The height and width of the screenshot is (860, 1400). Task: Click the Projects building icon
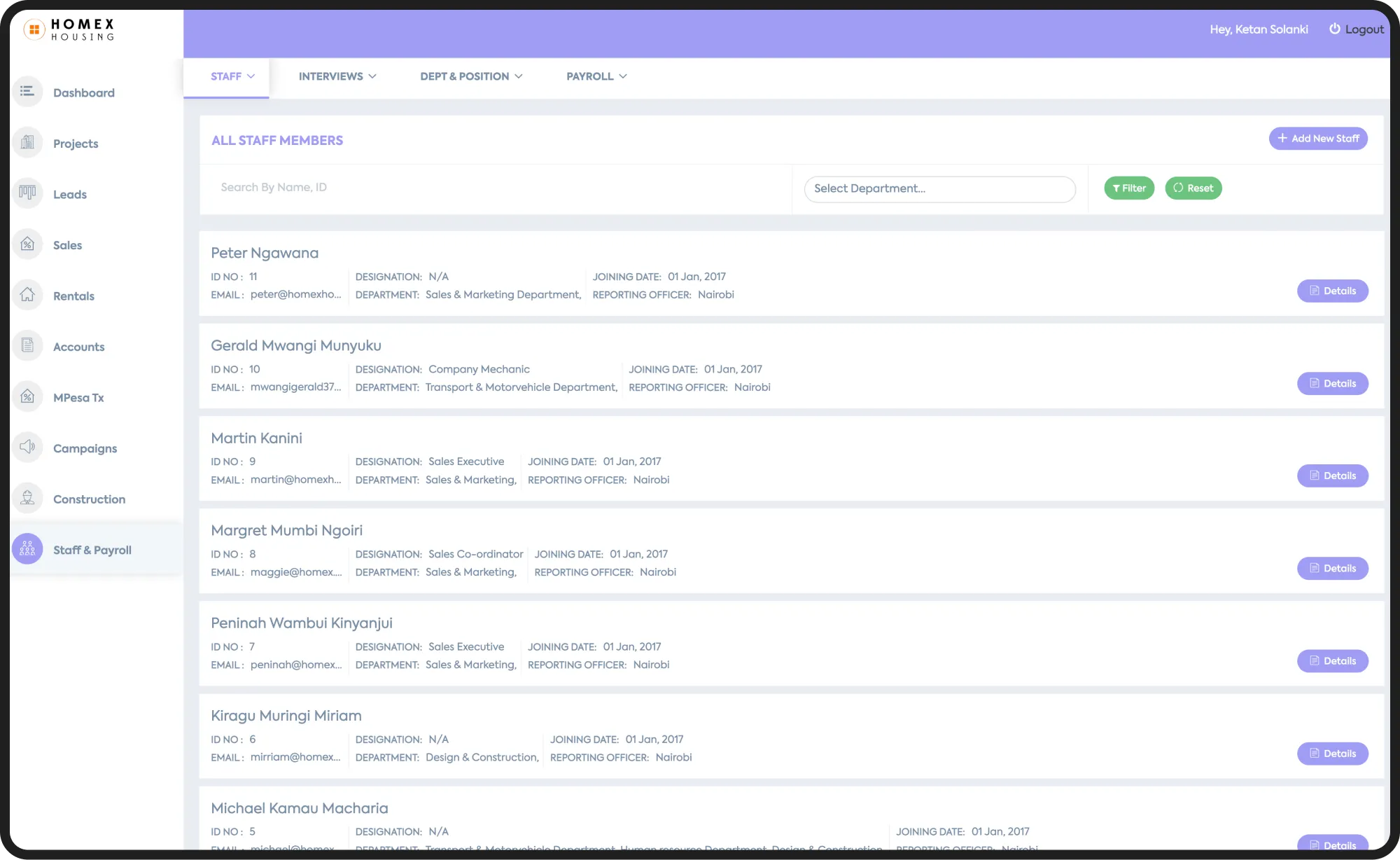pyautogui.click(x=27, y=143)
